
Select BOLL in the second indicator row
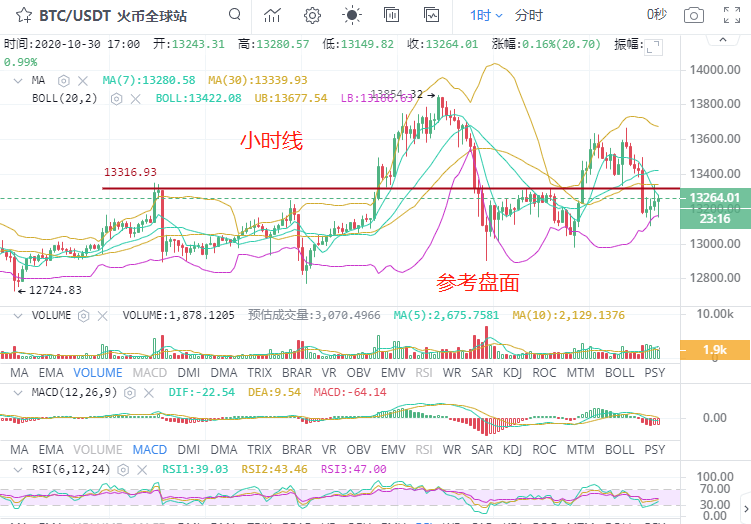(619, 450)
